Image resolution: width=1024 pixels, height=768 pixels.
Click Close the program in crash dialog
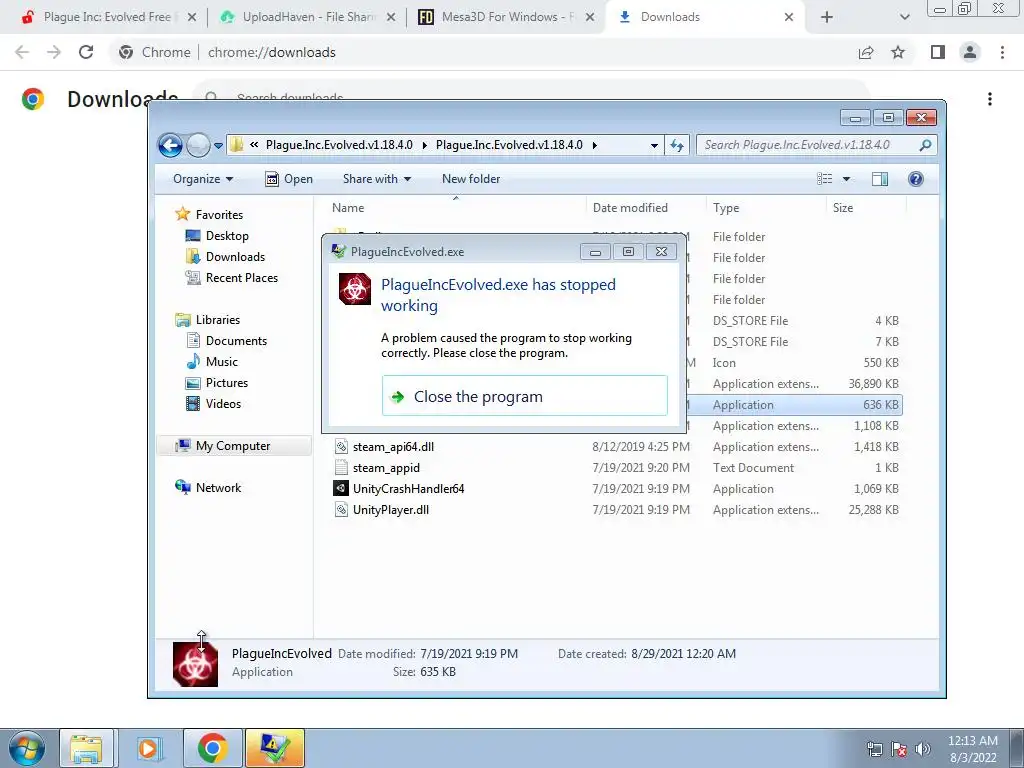(x=524, y=396)
